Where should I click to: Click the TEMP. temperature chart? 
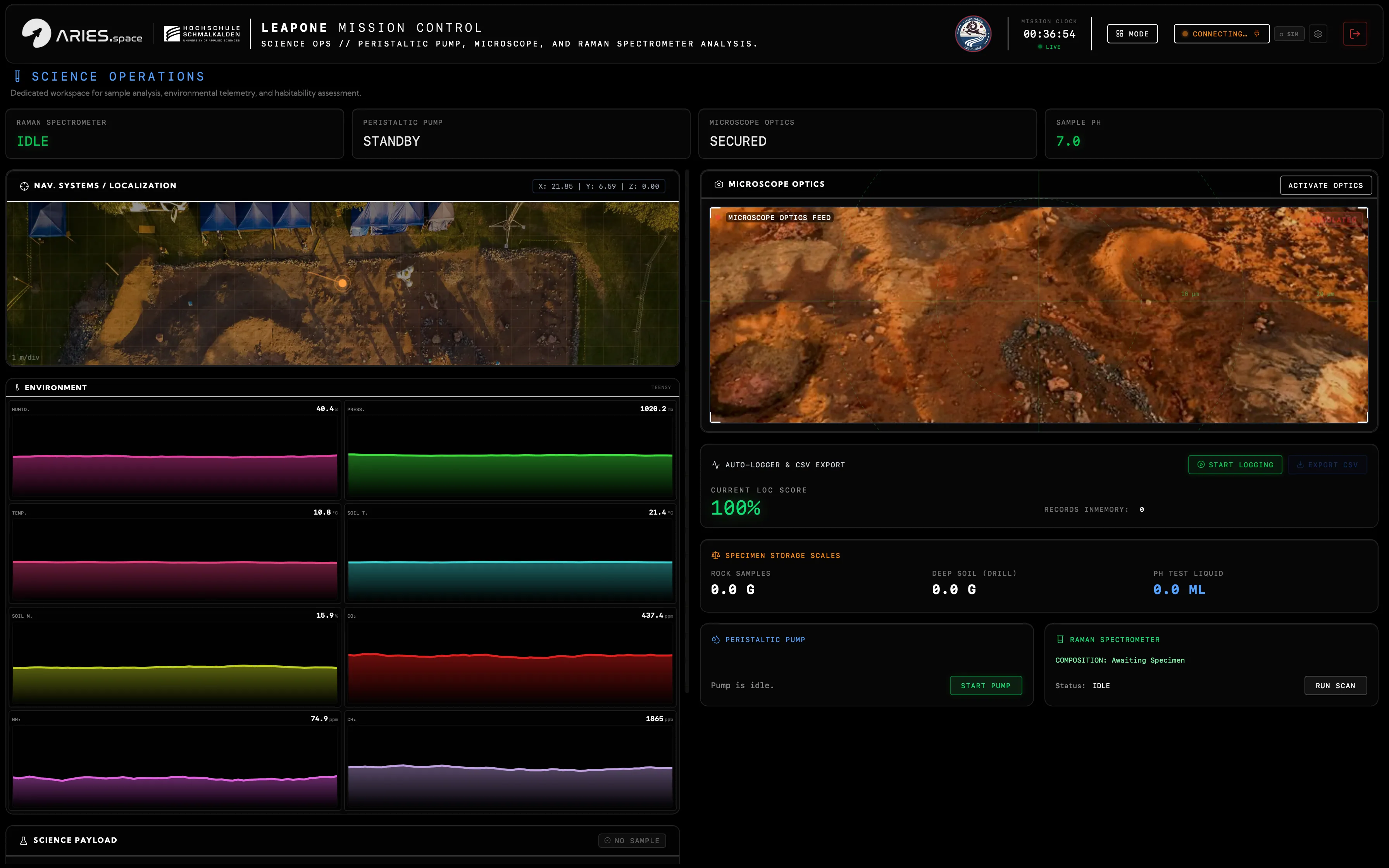(174, 553)
